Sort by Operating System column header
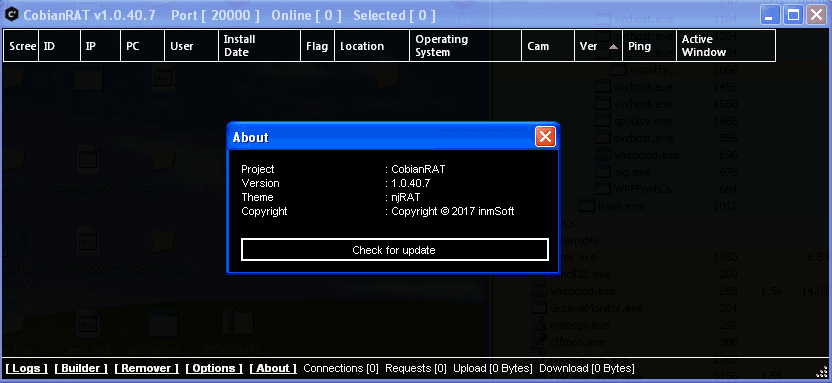 (465, 46)
